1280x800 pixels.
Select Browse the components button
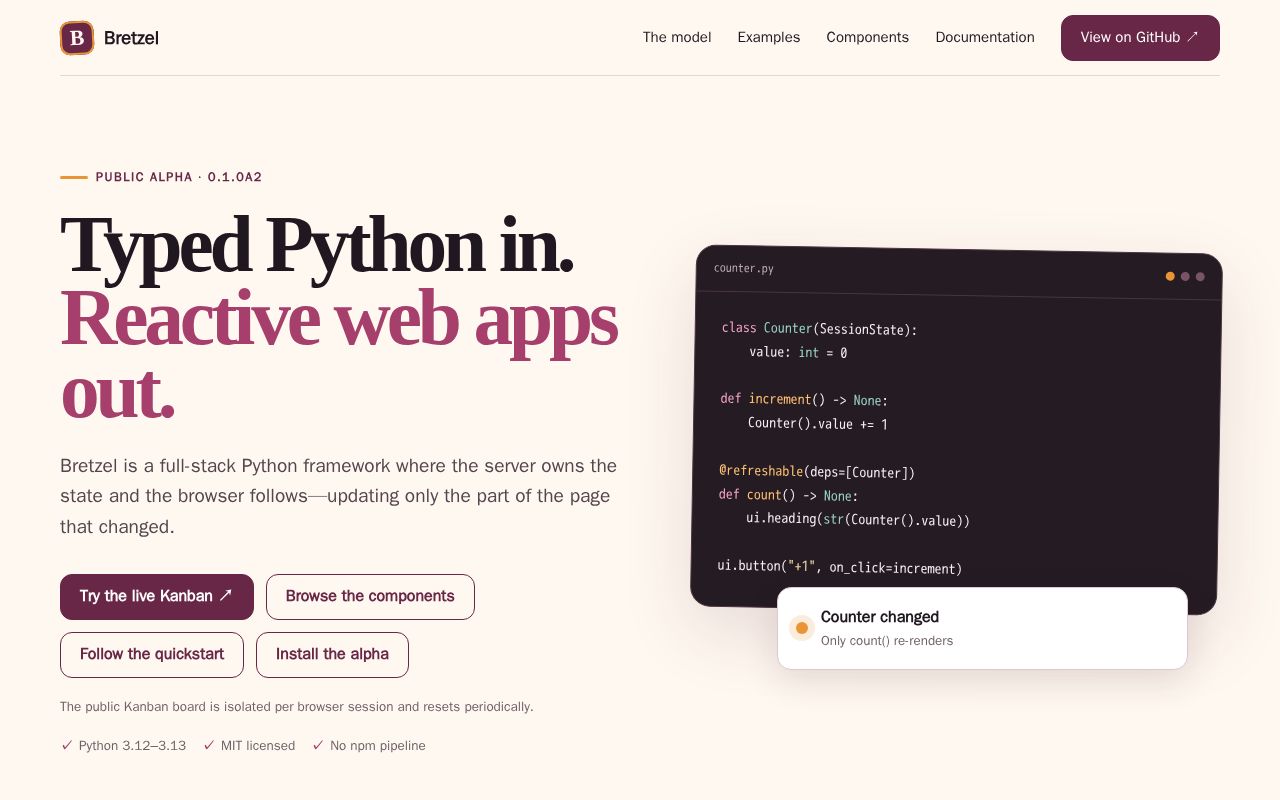point(370,597)
